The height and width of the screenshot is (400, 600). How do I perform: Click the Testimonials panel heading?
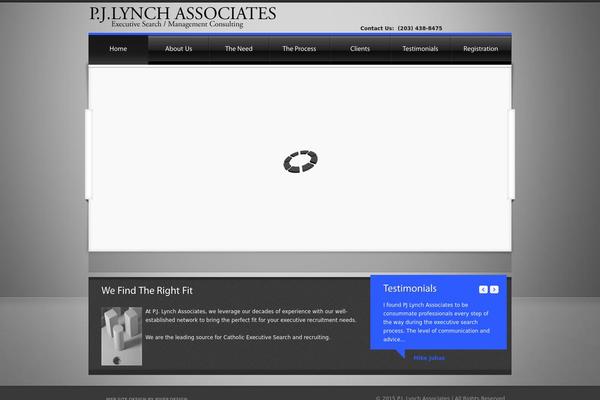[x=410, y=289]
